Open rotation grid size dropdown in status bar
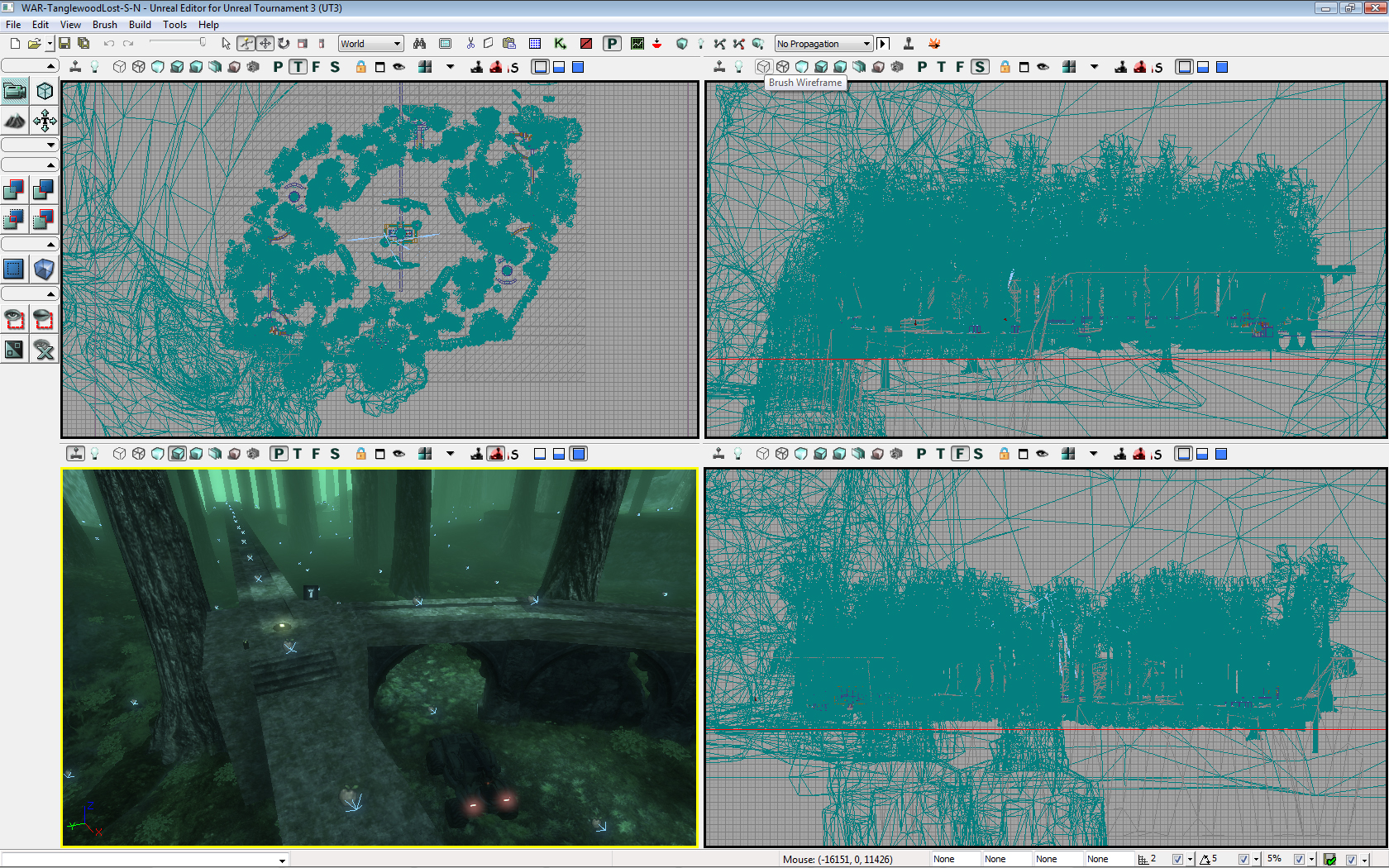 (x=1256, y=860)
